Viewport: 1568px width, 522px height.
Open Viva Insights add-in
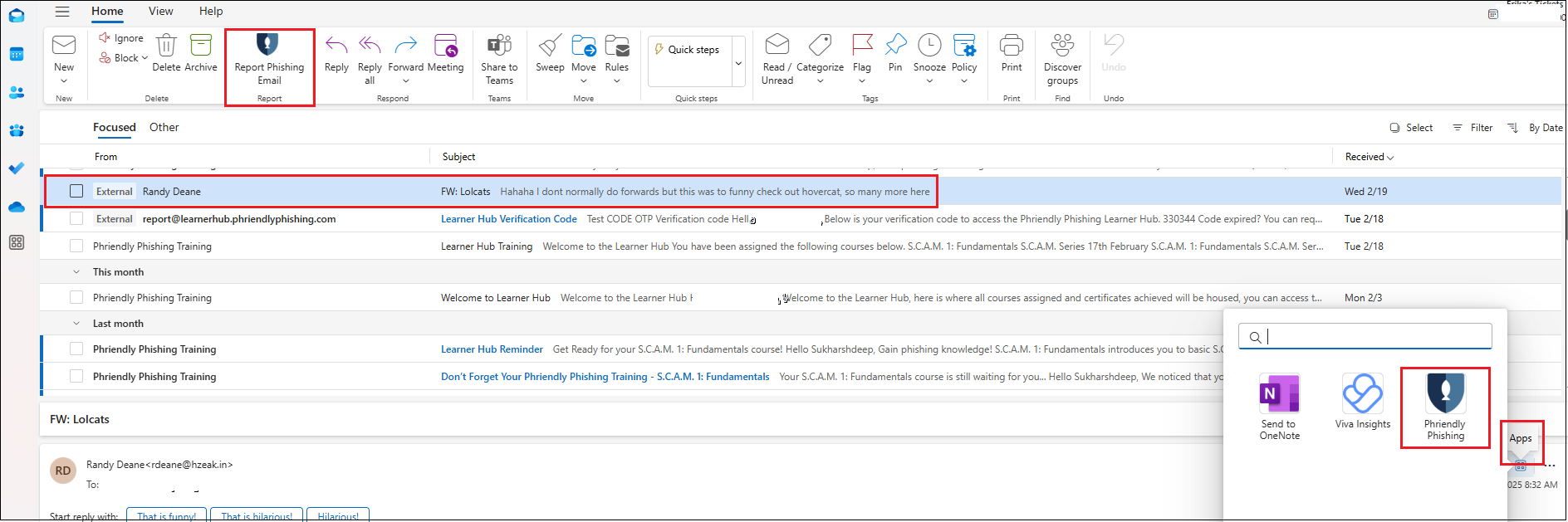click(1362, 394)
